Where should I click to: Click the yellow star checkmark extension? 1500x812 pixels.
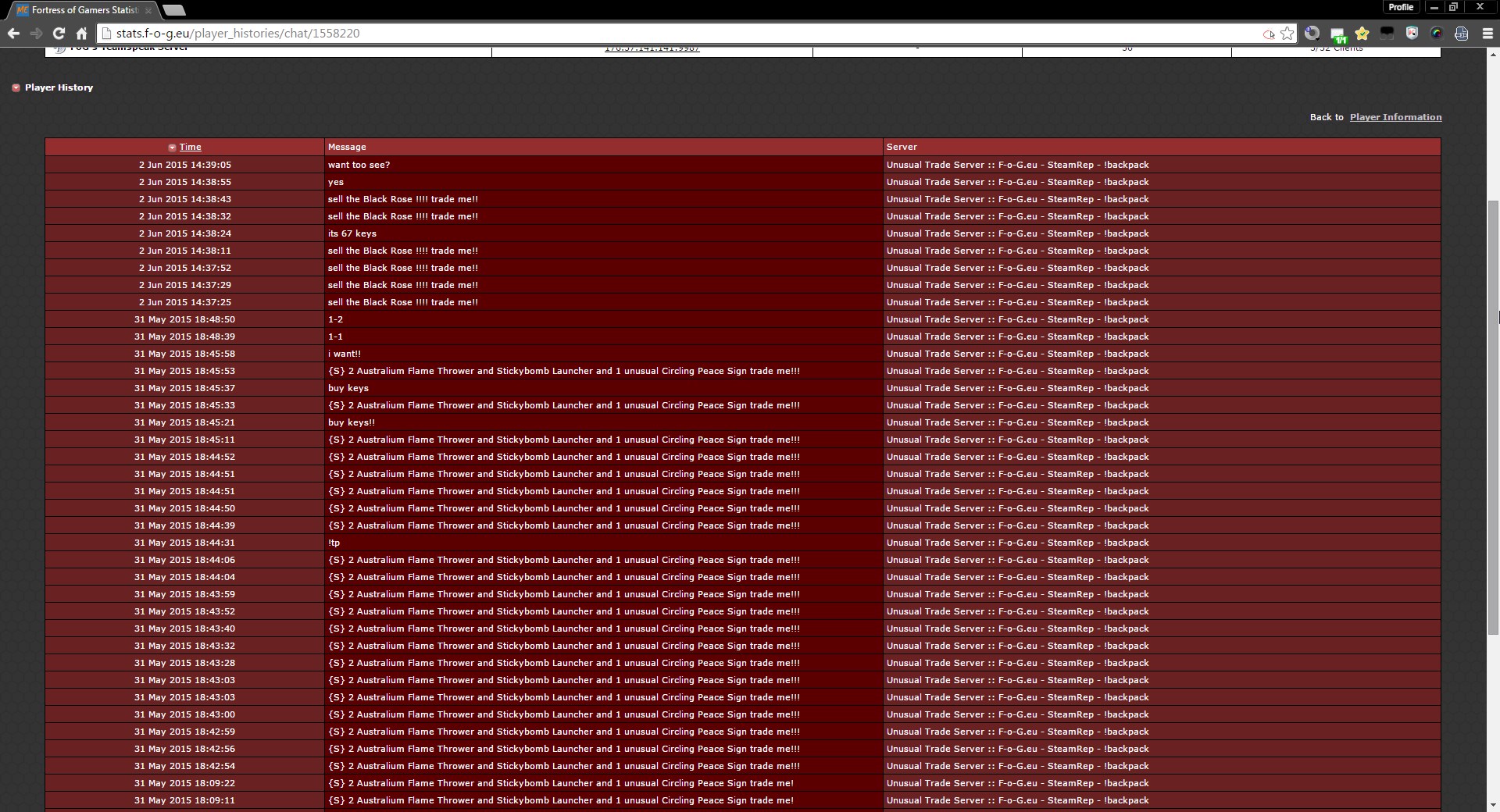point(1362,34)
